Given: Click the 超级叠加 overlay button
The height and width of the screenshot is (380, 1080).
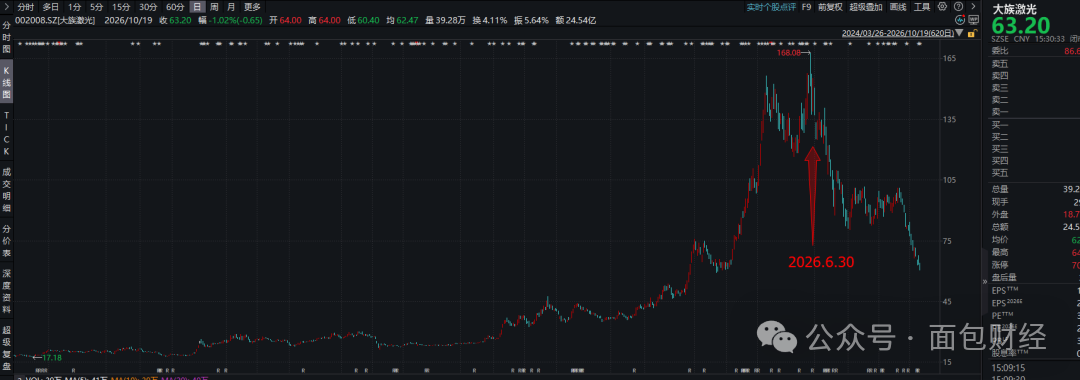Looking at the screenshot, I should (x=866, y=7).
